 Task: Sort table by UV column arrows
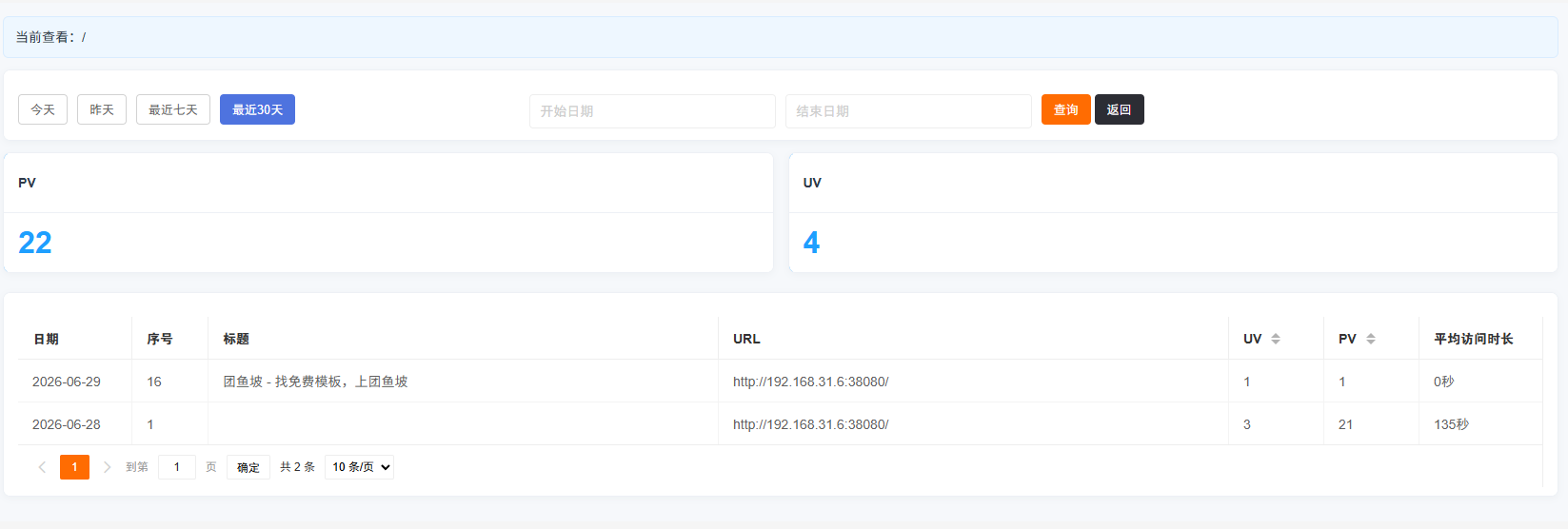(x=1276, y=339)
